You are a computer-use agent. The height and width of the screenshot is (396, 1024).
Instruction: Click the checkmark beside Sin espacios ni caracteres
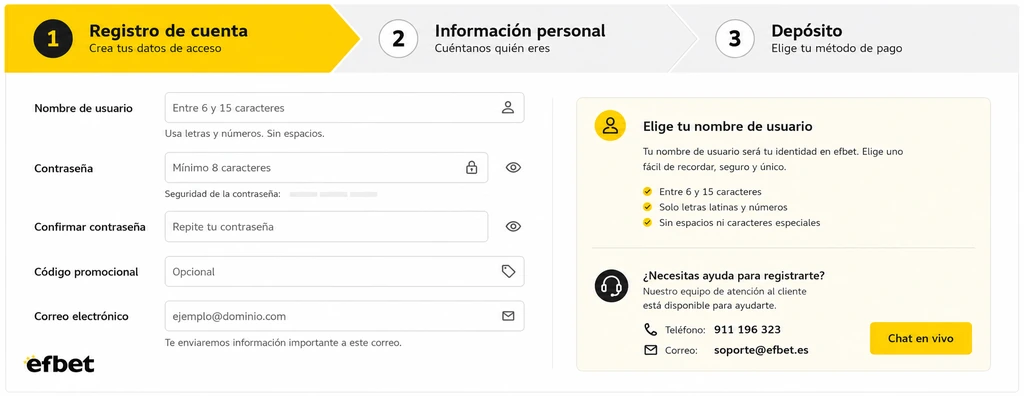tap(647, 222)
